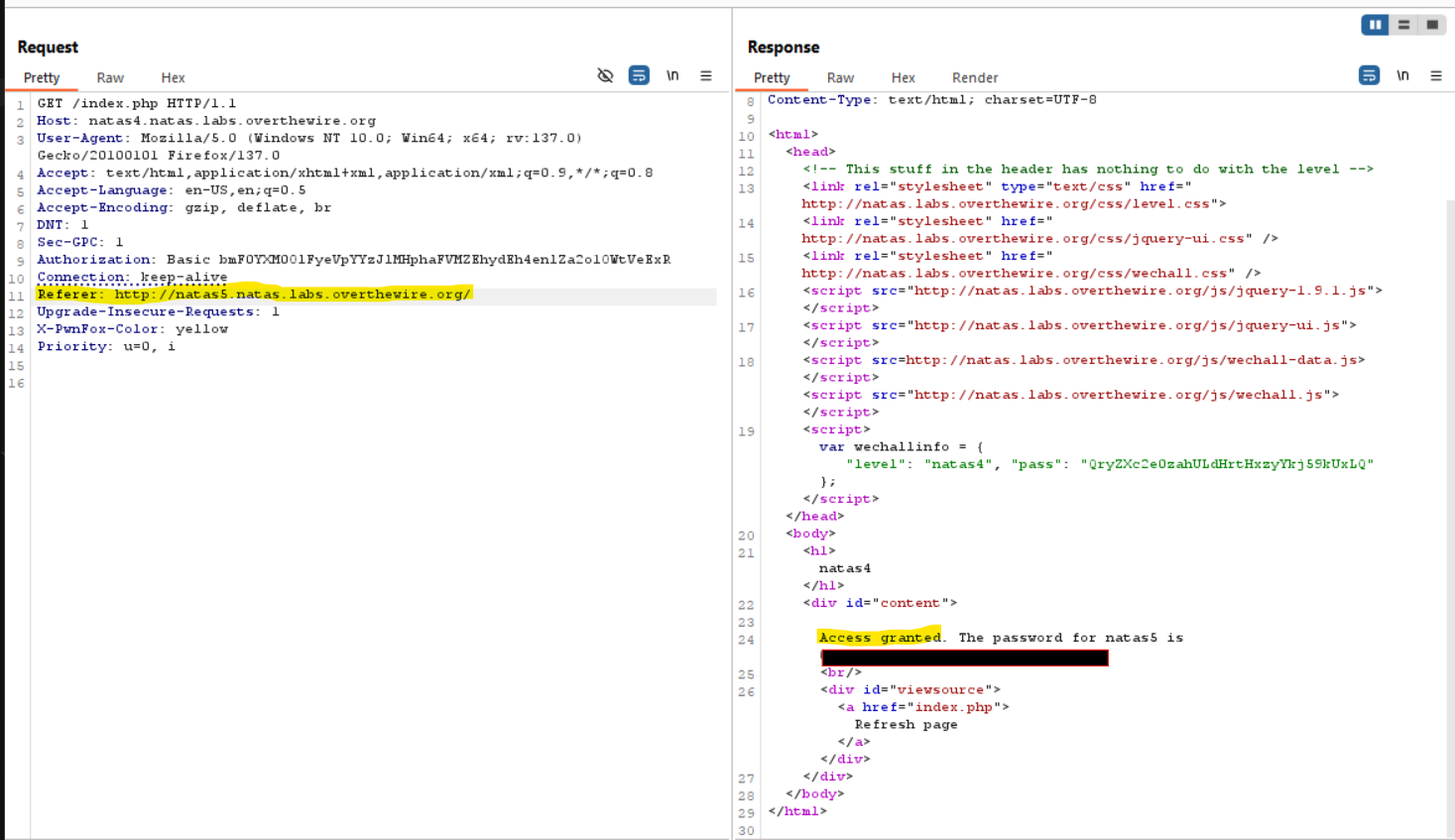
Task: Click the <a href="index.php"> line
Action: [923, 707]
